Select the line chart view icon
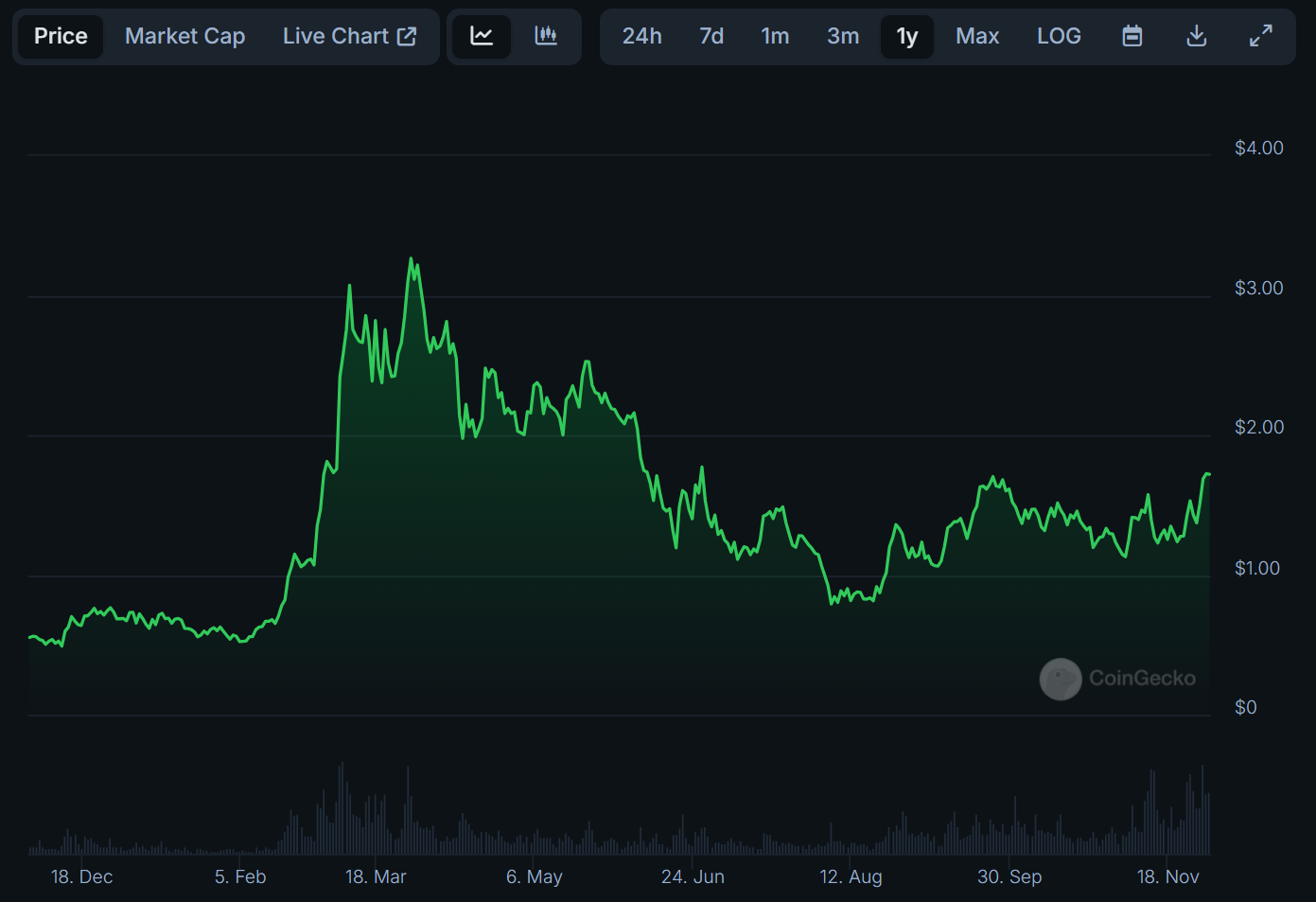The height and width of the screenshot is (902, 1316). coord(482,36)
